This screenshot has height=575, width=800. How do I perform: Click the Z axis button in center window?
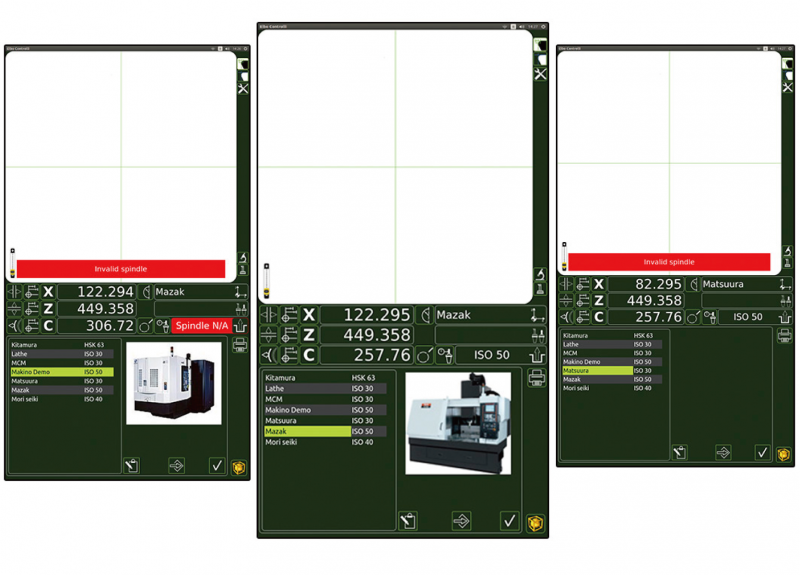pyautogui.click(x=309, y=335)
